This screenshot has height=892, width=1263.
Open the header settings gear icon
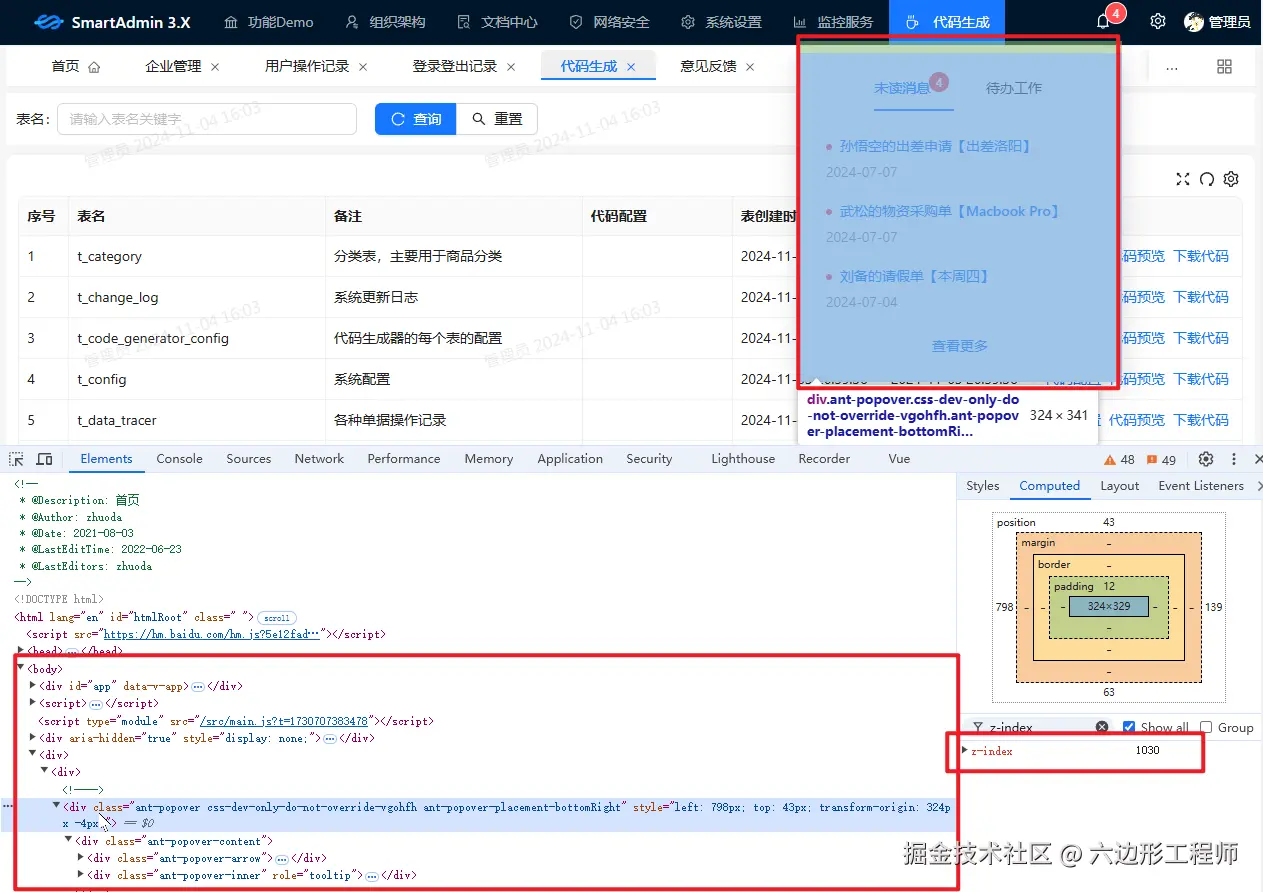(x=1158, y=22)
